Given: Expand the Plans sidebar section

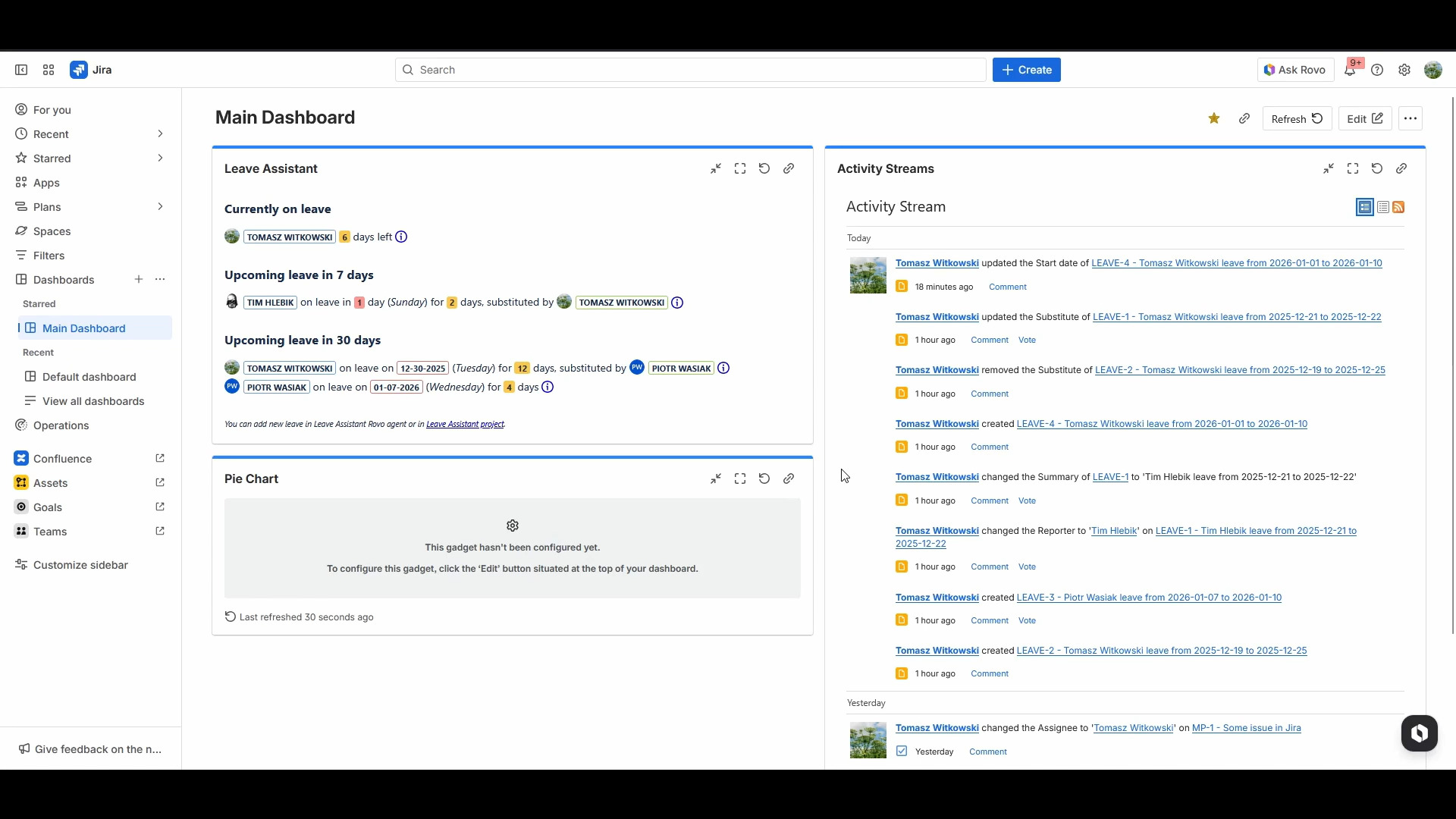Looking at the screenshot, I should click(x=160, y=207).
